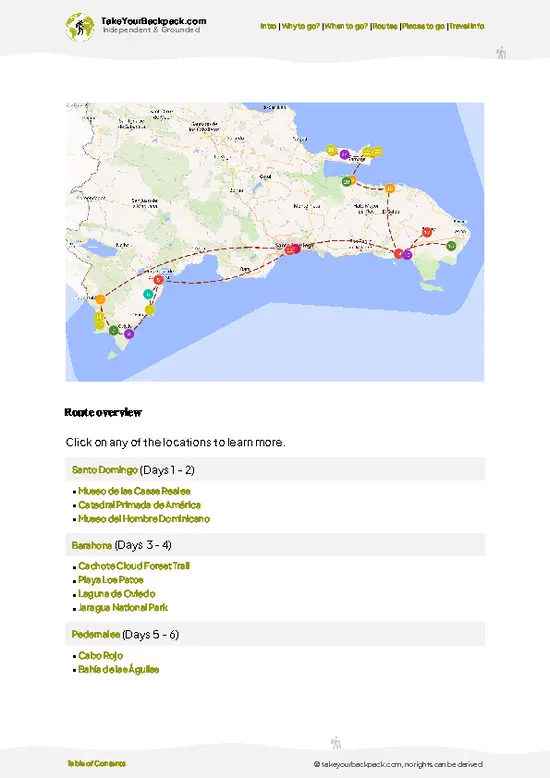
Task: Click red marker 17 near Higüey
Action: click(x=427, y=232)
